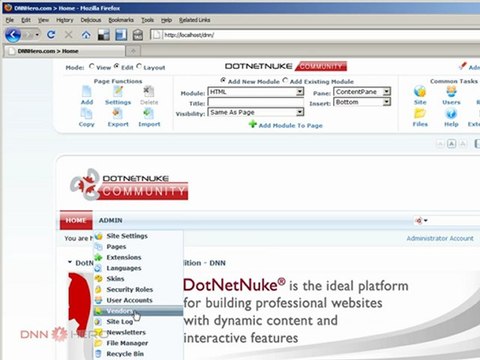The width and height of the screenshot is (480, 360).
Task: Click the HOME navigation tab
Action: (76, 220)
